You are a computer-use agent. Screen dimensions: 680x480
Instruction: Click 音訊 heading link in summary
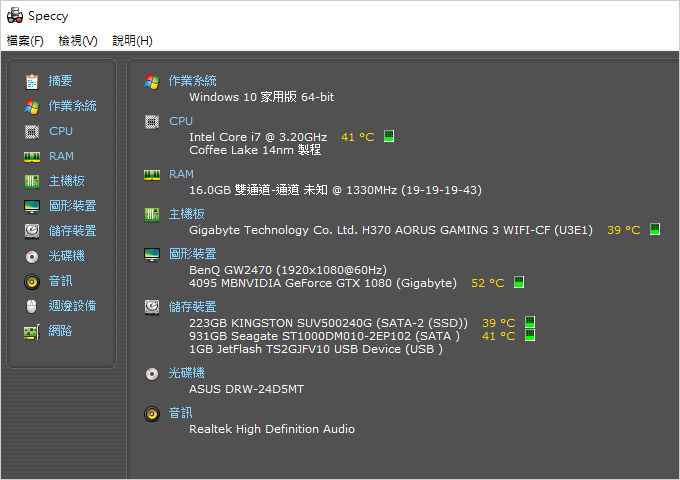pos(180,413)
